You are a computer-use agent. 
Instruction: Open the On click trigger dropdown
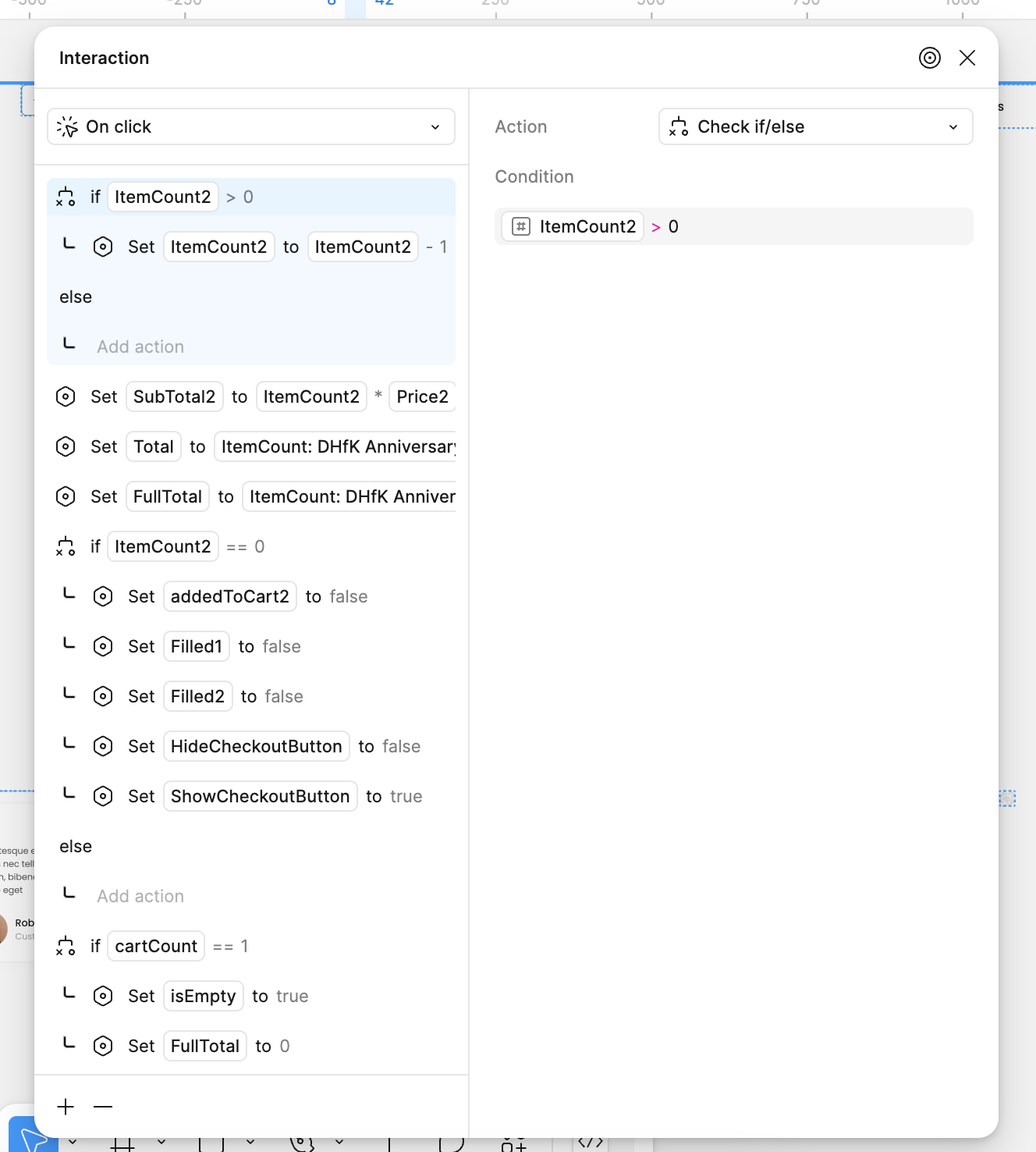(250, 126)
